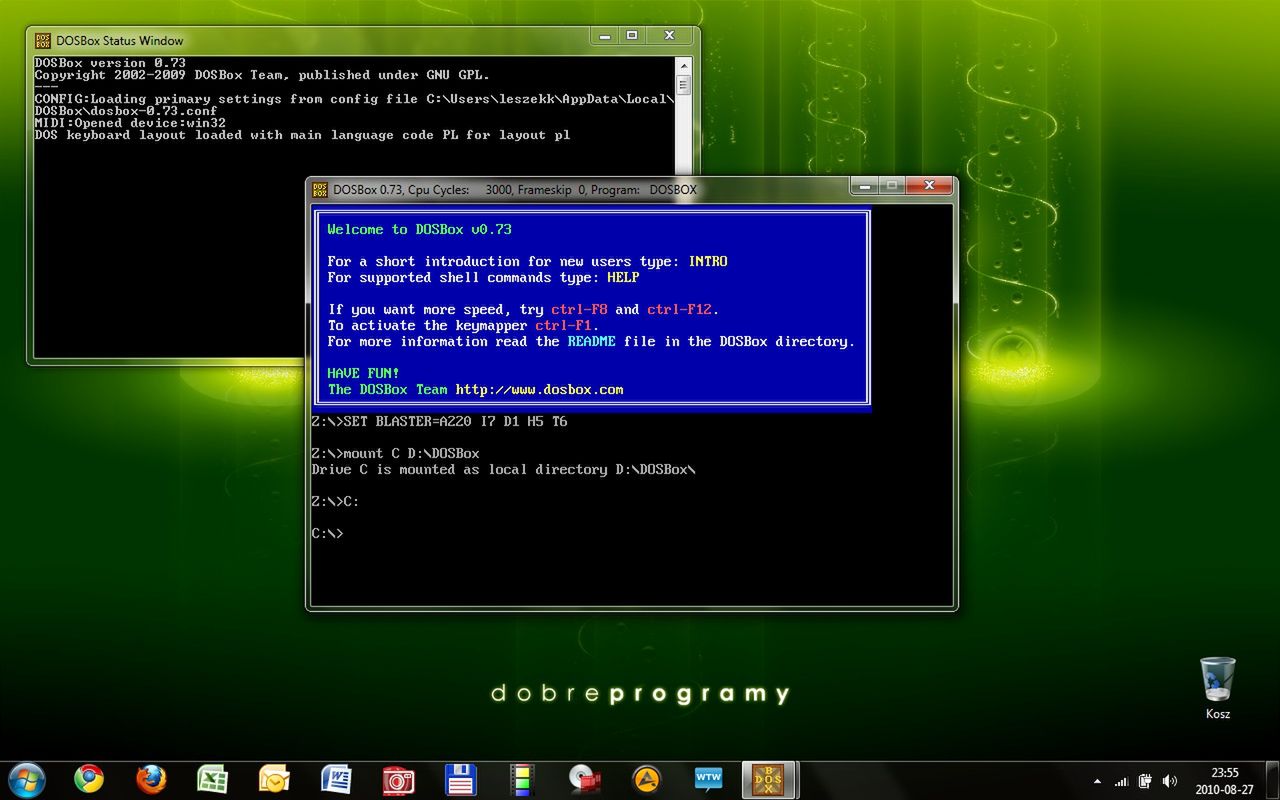The image size is (1280, 800).
Task: Click the DOSBox Status Window title icon
Action: pyautogui.click(x=43, y=41)
